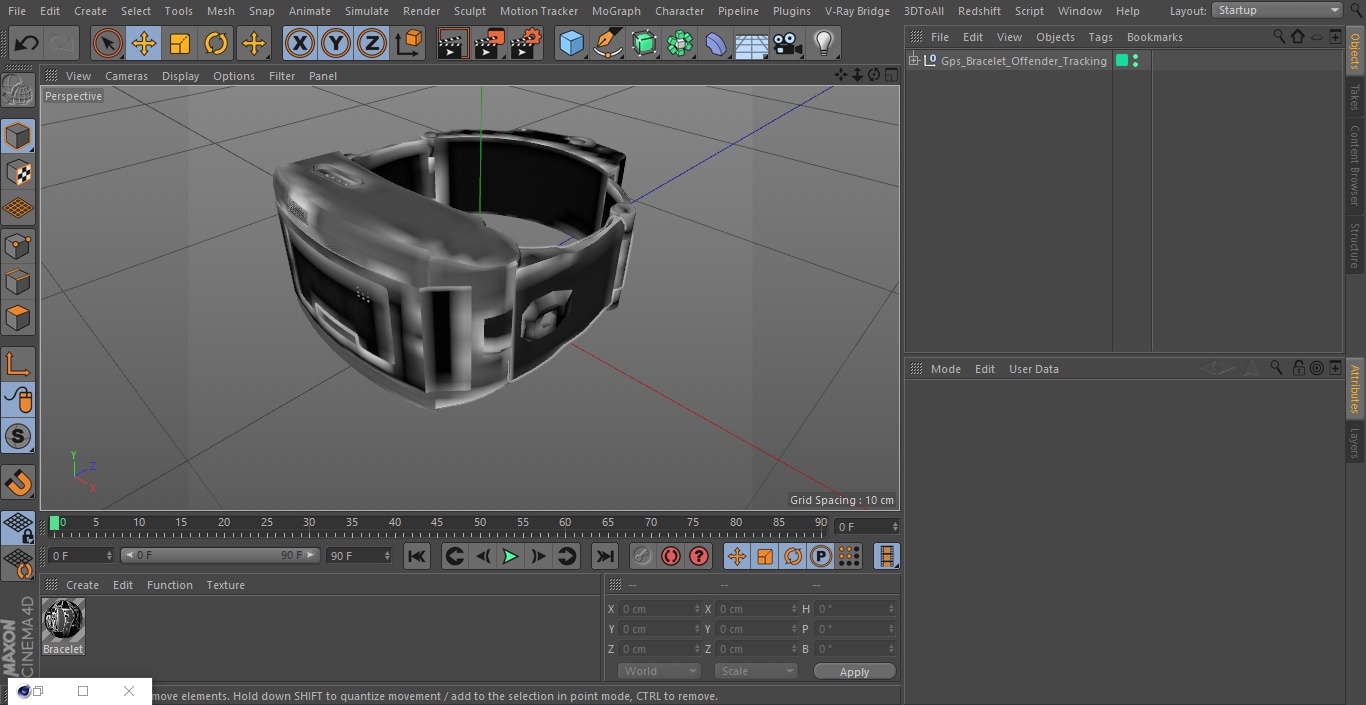This screenshot has height=705, width=1366.
Task: Toggle position keyframe recording icon
Action: tap(736, 556)
